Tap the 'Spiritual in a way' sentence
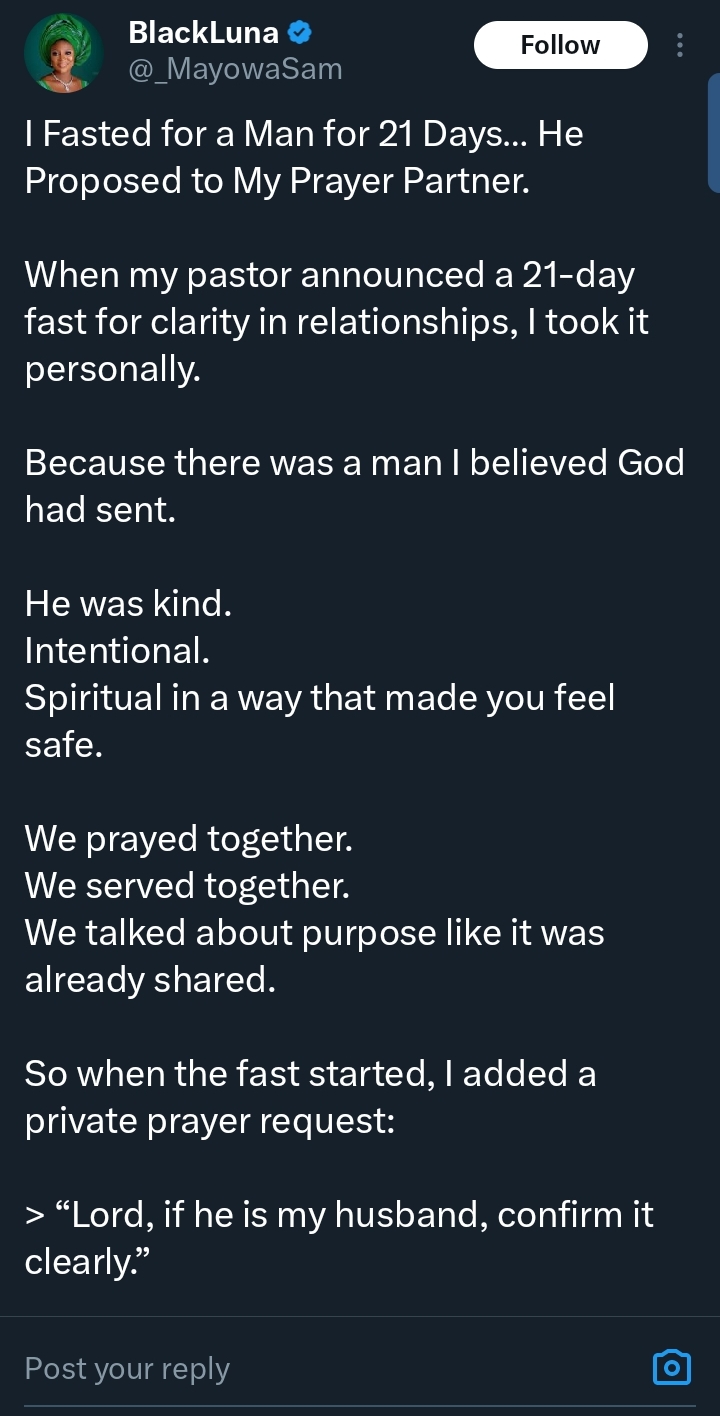Screen dimensions: 720x1416 tap(320, 697)
